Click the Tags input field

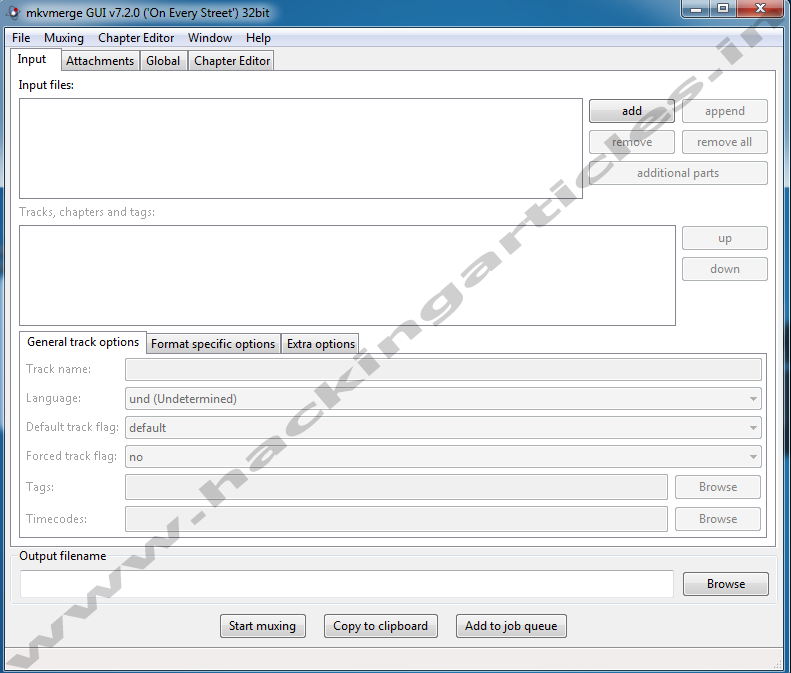(396, 487)
